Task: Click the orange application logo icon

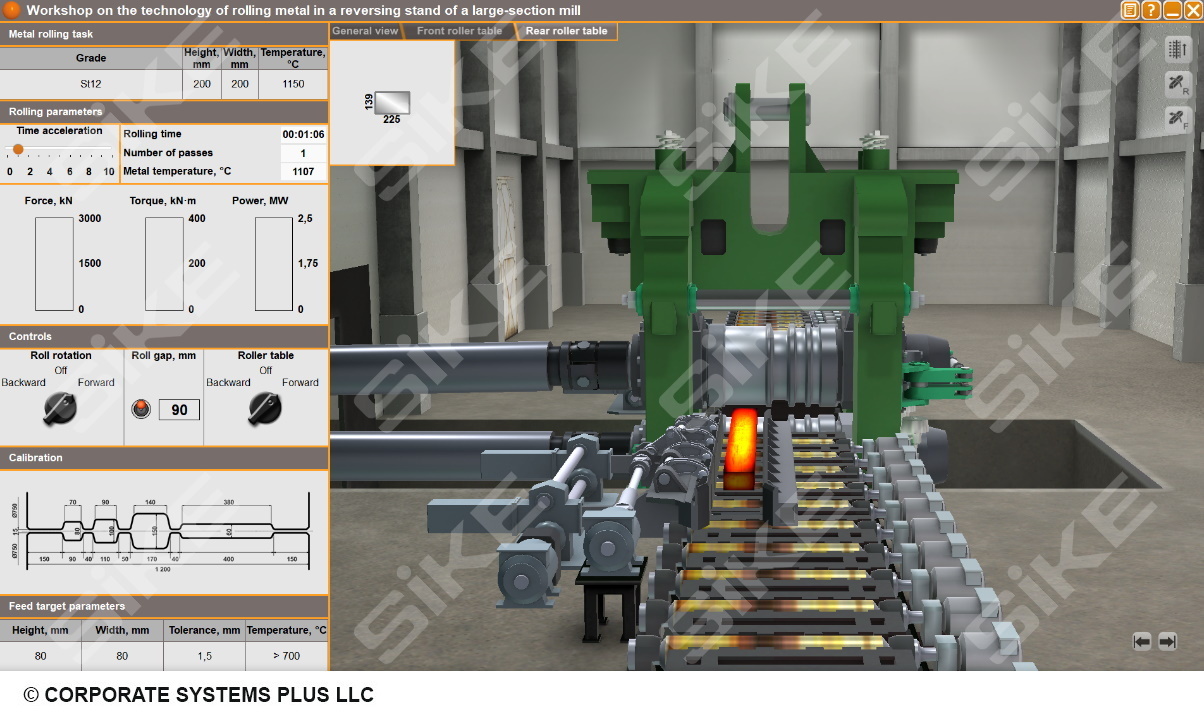Action: 12,10
